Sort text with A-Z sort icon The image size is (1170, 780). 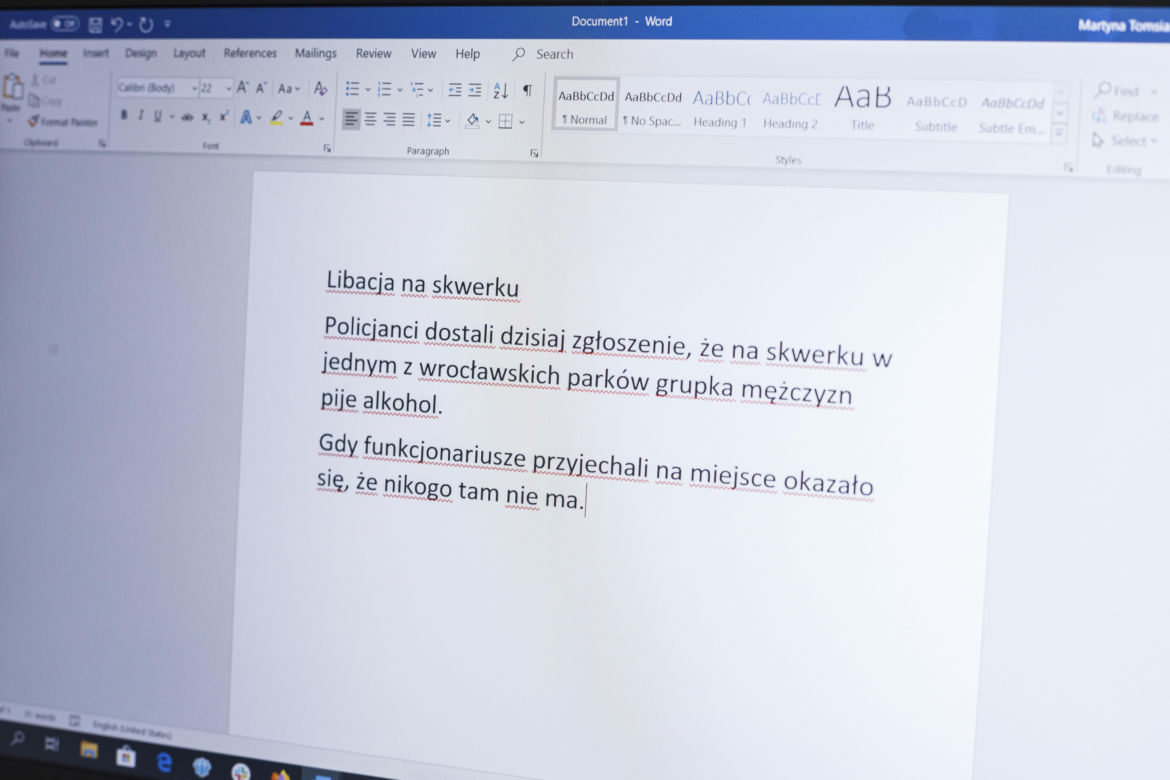point(501,91)
